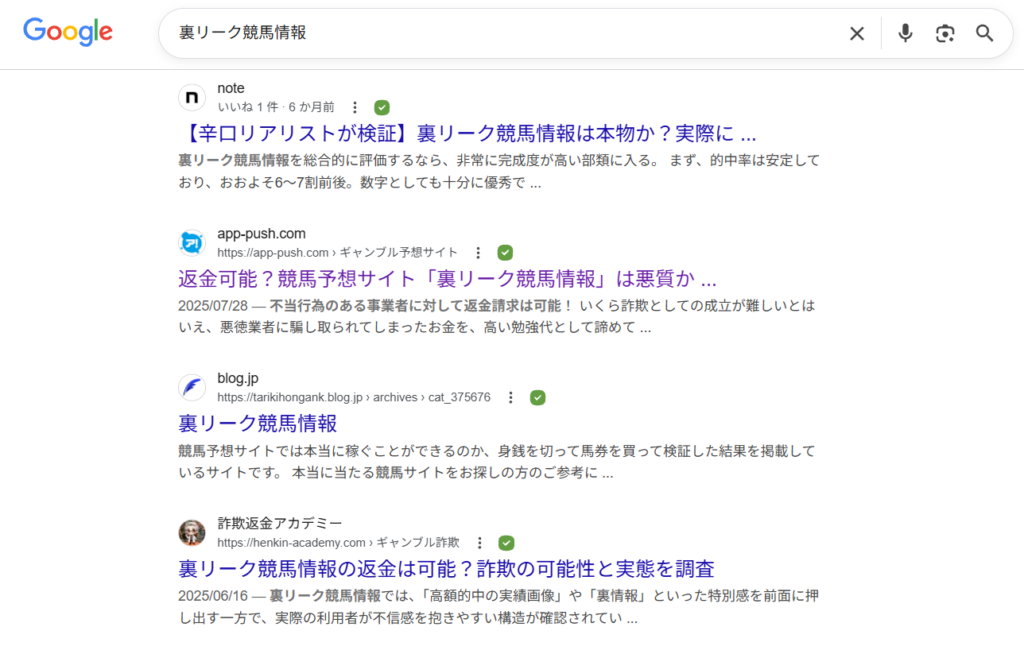
Task: Click the green check badge beside henkin-academy.com
Action: click(506, 543)
